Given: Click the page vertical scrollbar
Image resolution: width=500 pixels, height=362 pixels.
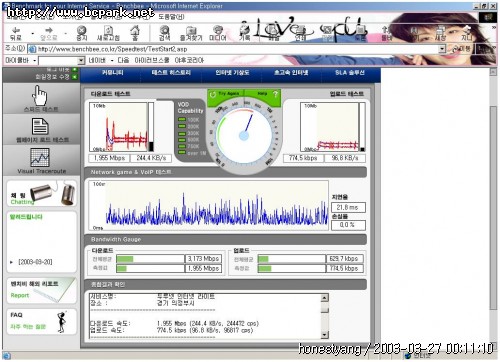Looking at the screenshot, I should coord(493,209).
